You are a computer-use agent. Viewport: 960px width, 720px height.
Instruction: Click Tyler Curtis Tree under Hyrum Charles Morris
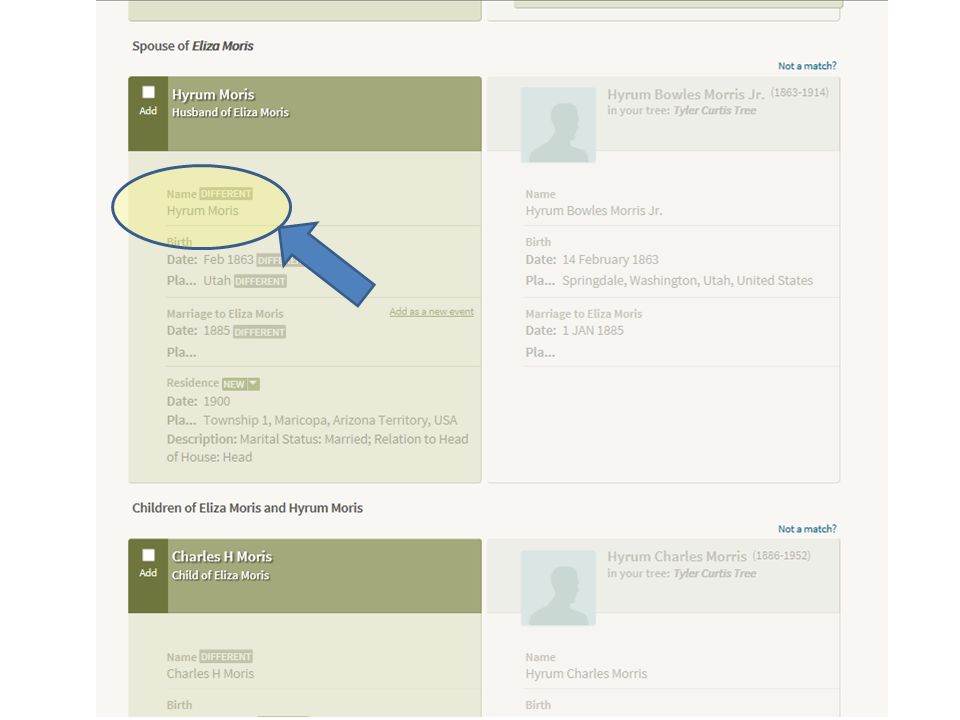[714, 573]
